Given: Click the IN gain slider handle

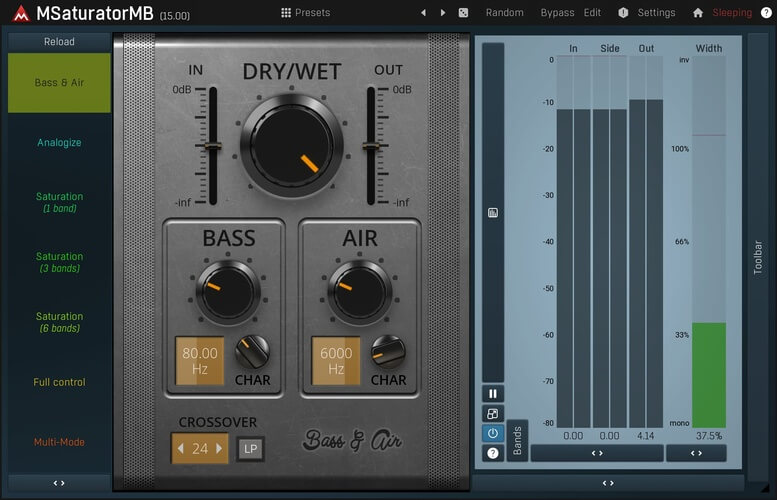Looking at the screenshot, I should (211, 146).
